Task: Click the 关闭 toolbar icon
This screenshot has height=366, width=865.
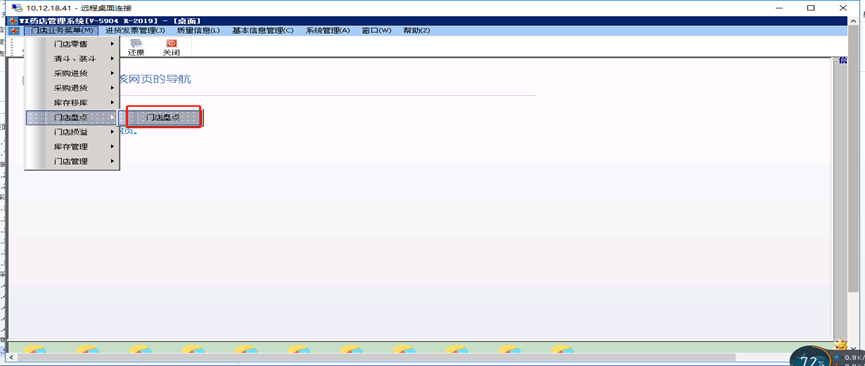Action: tap(172, 47)
